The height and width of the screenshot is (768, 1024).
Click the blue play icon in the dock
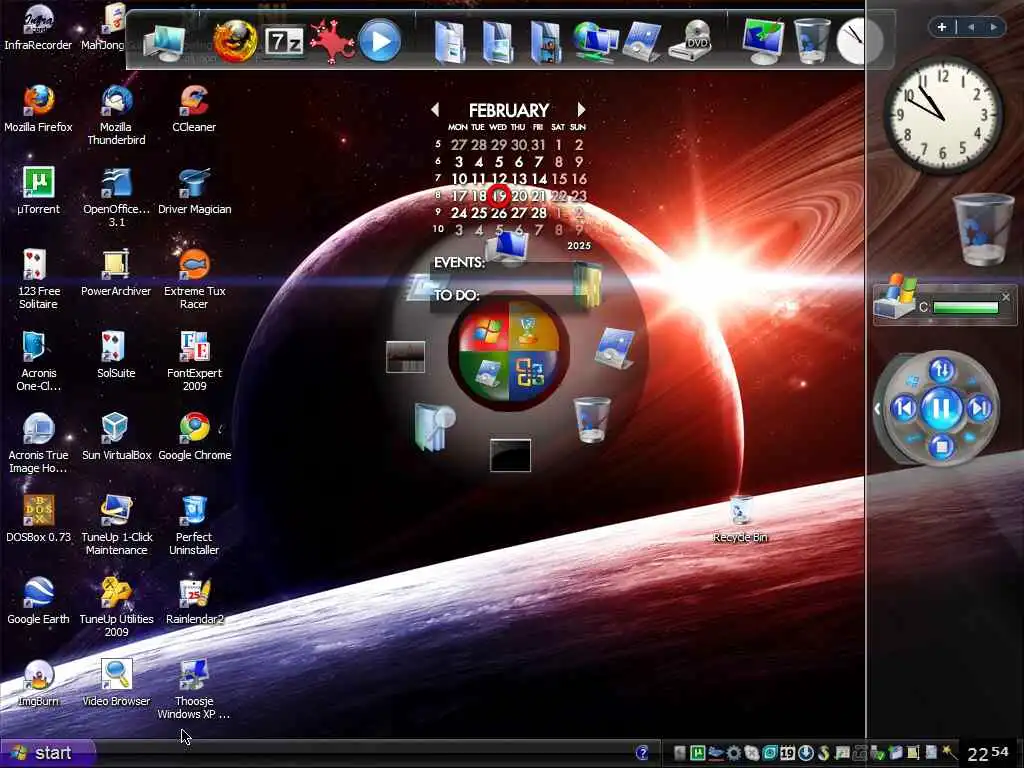379,40
